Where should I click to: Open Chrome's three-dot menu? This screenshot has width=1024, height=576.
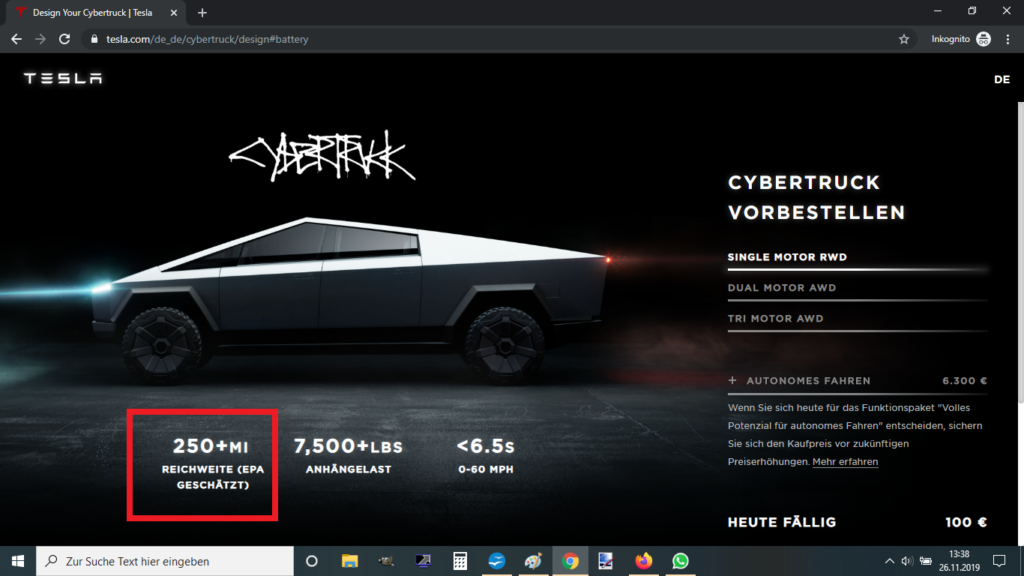pyautogui.click(x=1008, y=39)
